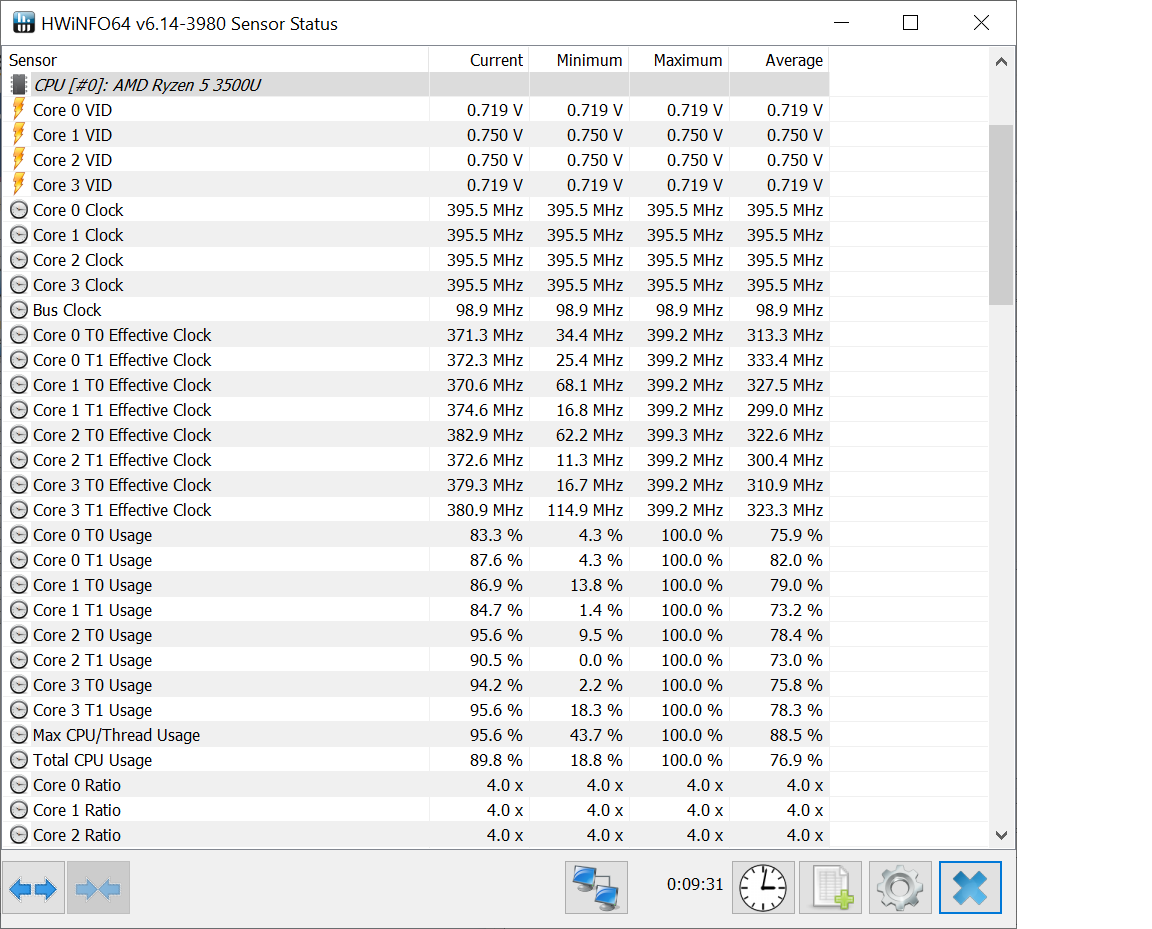1152x929 pixels.
Task: Select the CPU [#0]: AMD Ryzen 5 3500U header
Action: coord(147,85)
